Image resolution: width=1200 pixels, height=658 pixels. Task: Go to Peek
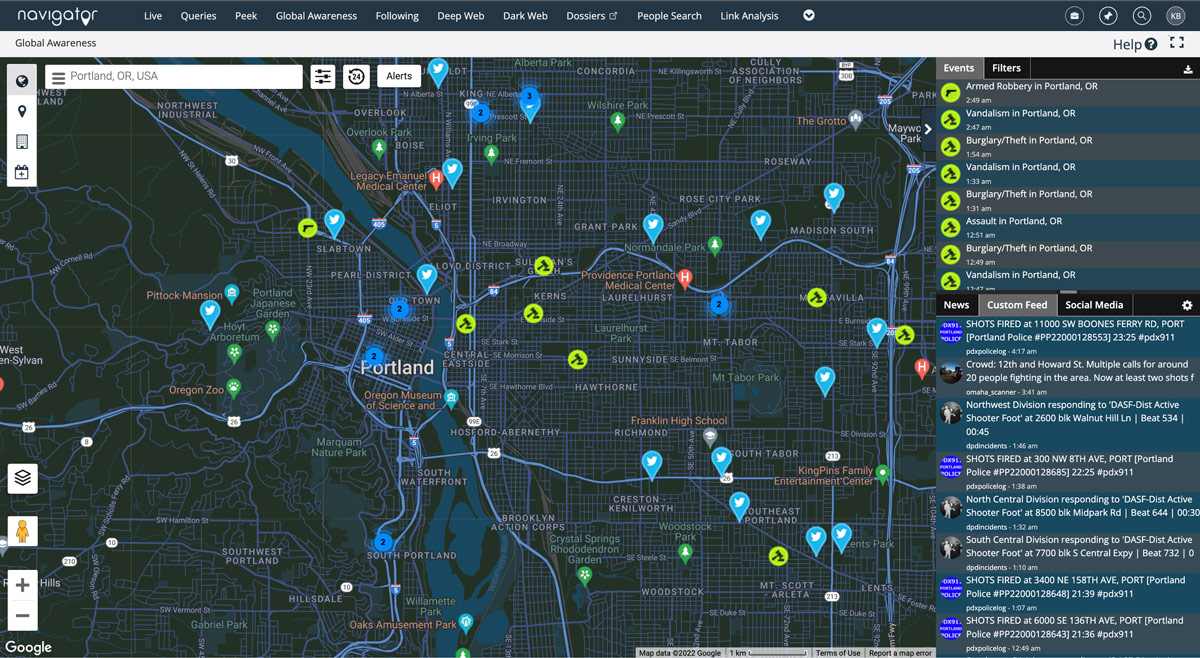point(246,16)
